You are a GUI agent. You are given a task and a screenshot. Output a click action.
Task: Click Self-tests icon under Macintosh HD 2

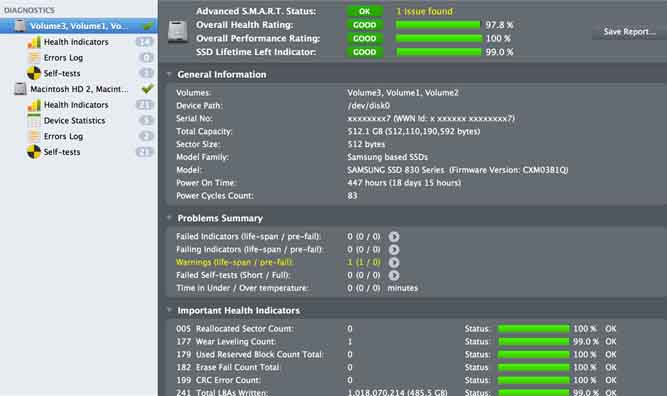pyautogui.click(x=34, y=152)
